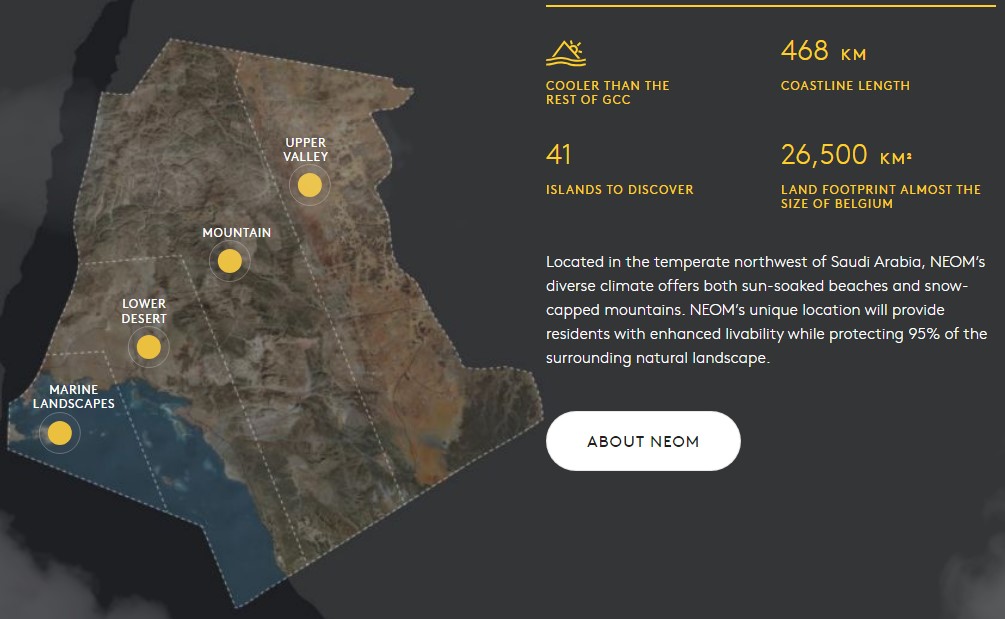
Task: Click 'LAND FOOTPRINT ALMOST THE SIZE OF BELGIUM'
Action: (881, 197)
